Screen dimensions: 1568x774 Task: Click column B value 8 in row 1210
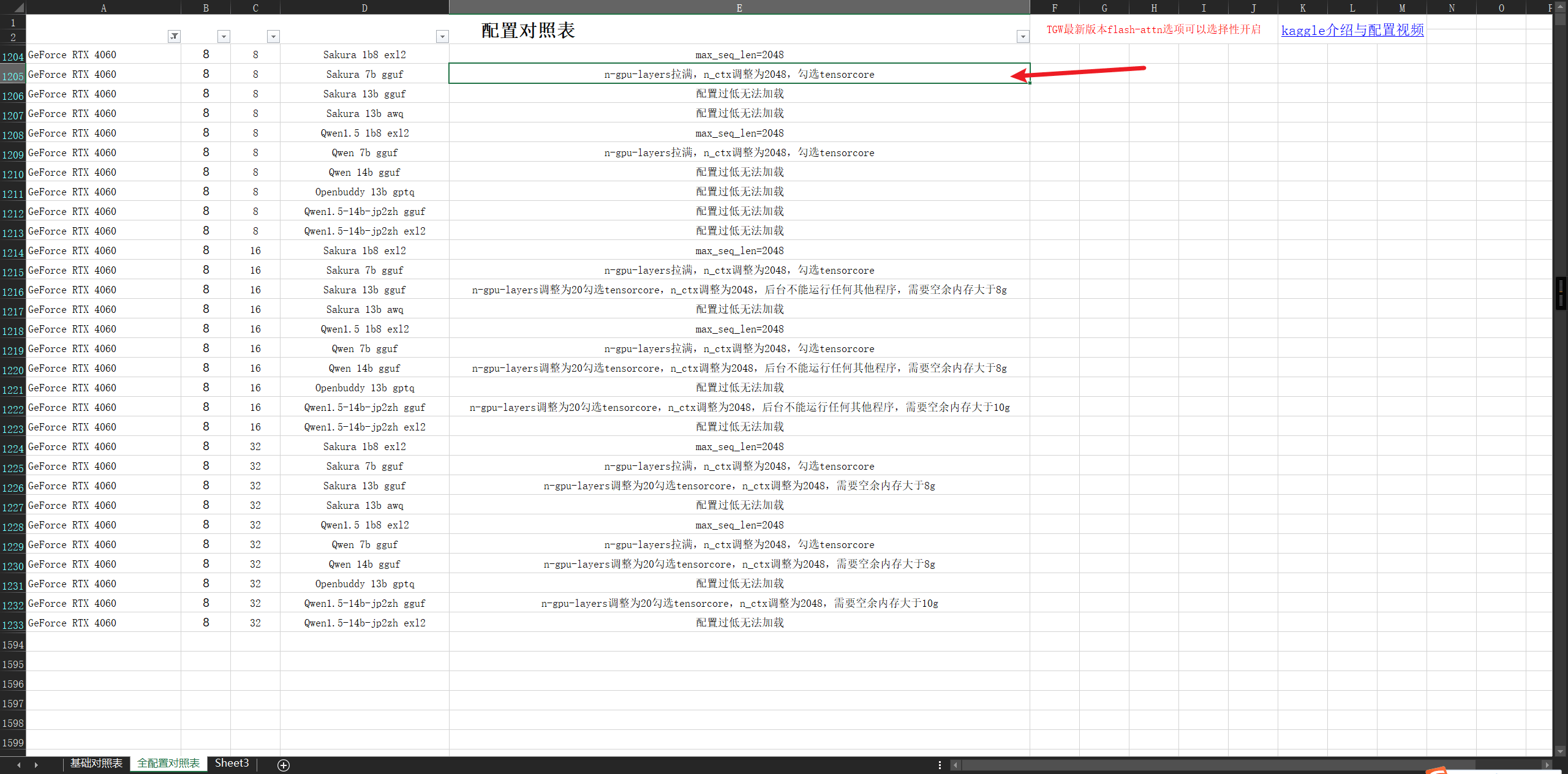coord(206,172)
